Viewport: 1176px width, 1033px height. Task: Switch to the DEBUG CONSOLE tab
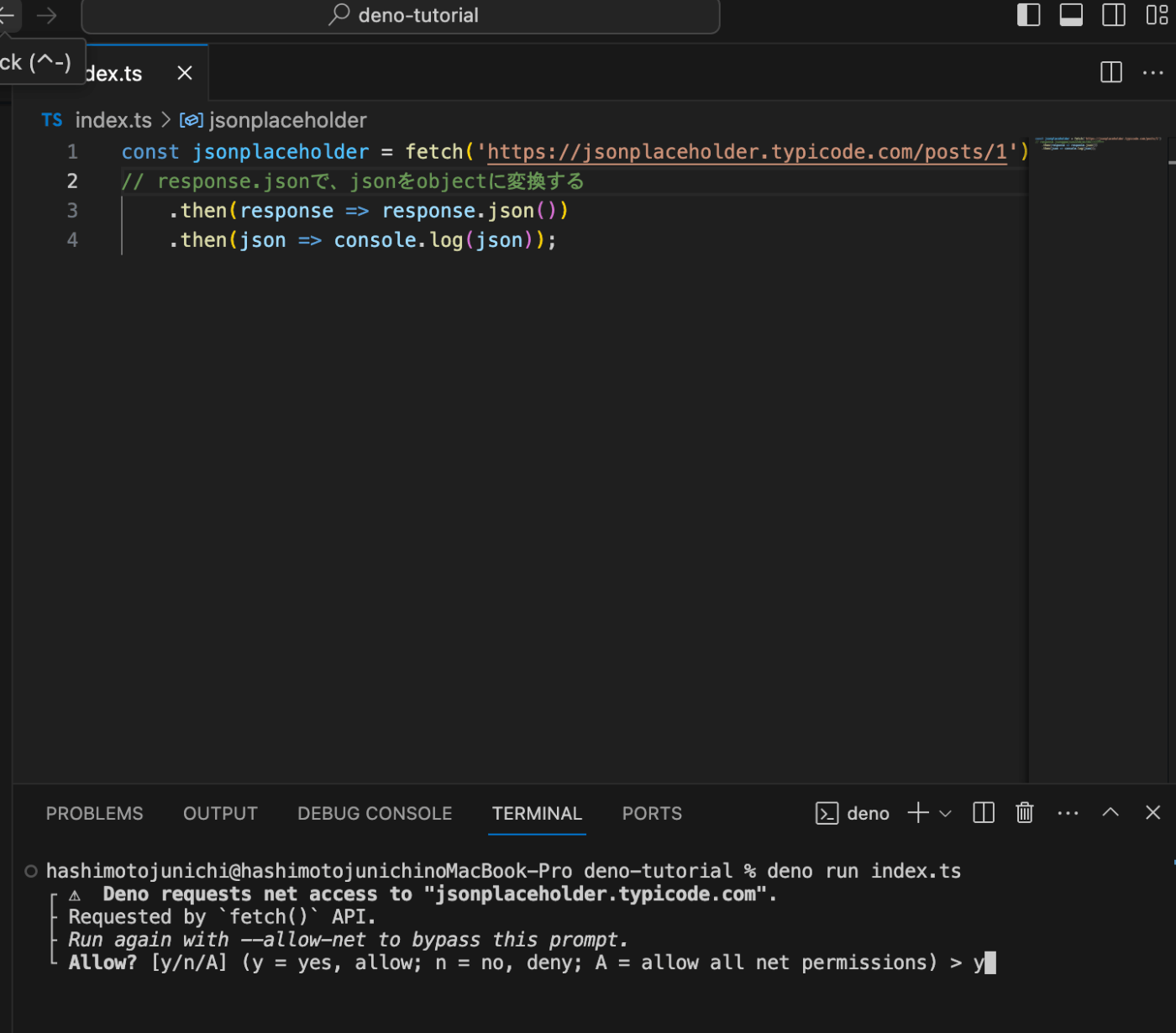tap(375, 813)
